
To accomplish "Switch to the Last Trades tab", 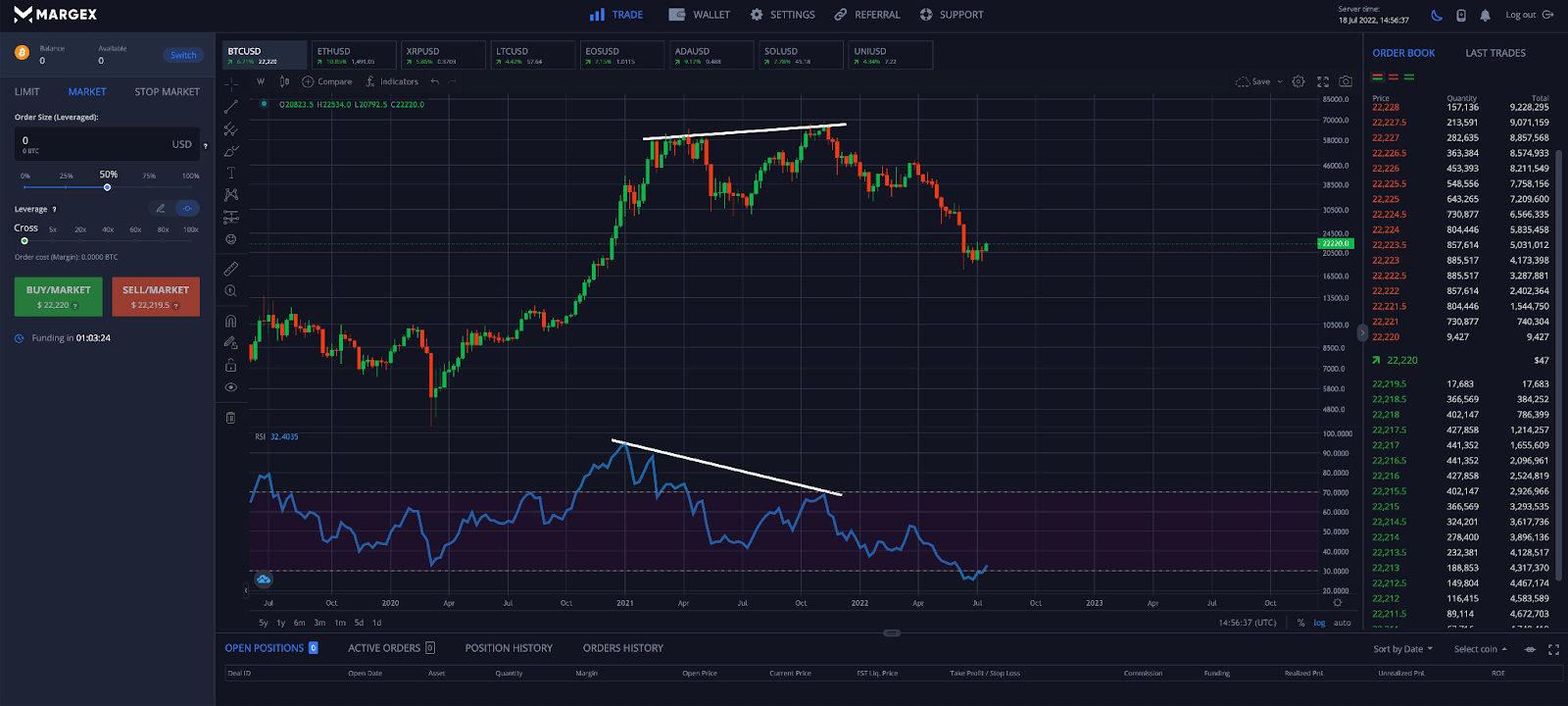I will (1494, 53).
